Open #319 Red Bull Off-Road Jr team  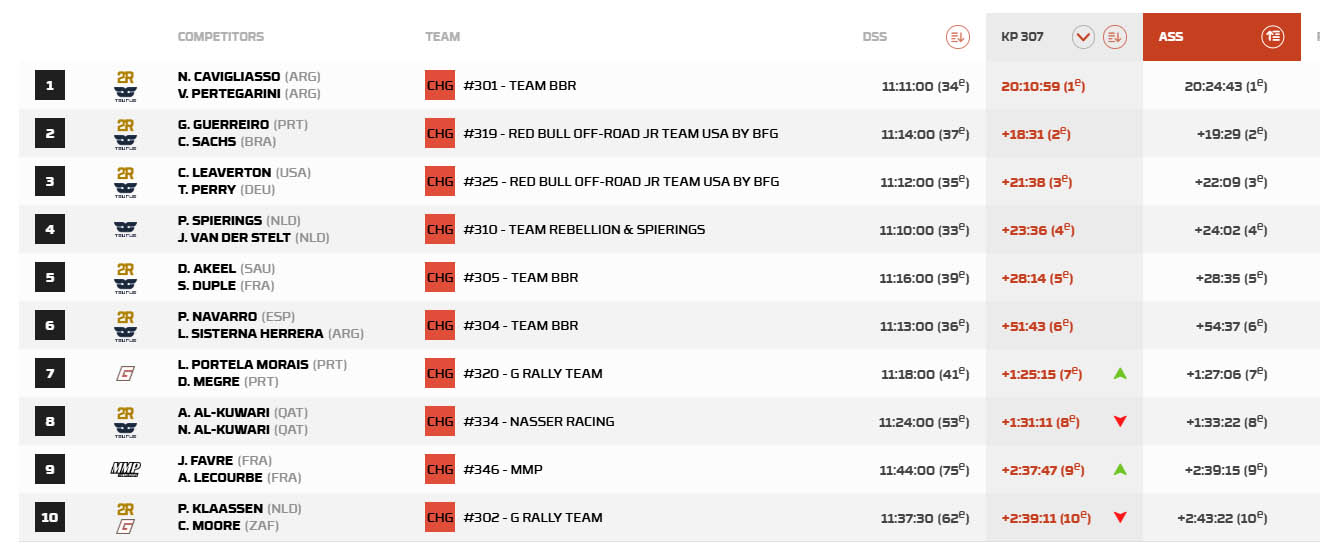click(620, 134)
